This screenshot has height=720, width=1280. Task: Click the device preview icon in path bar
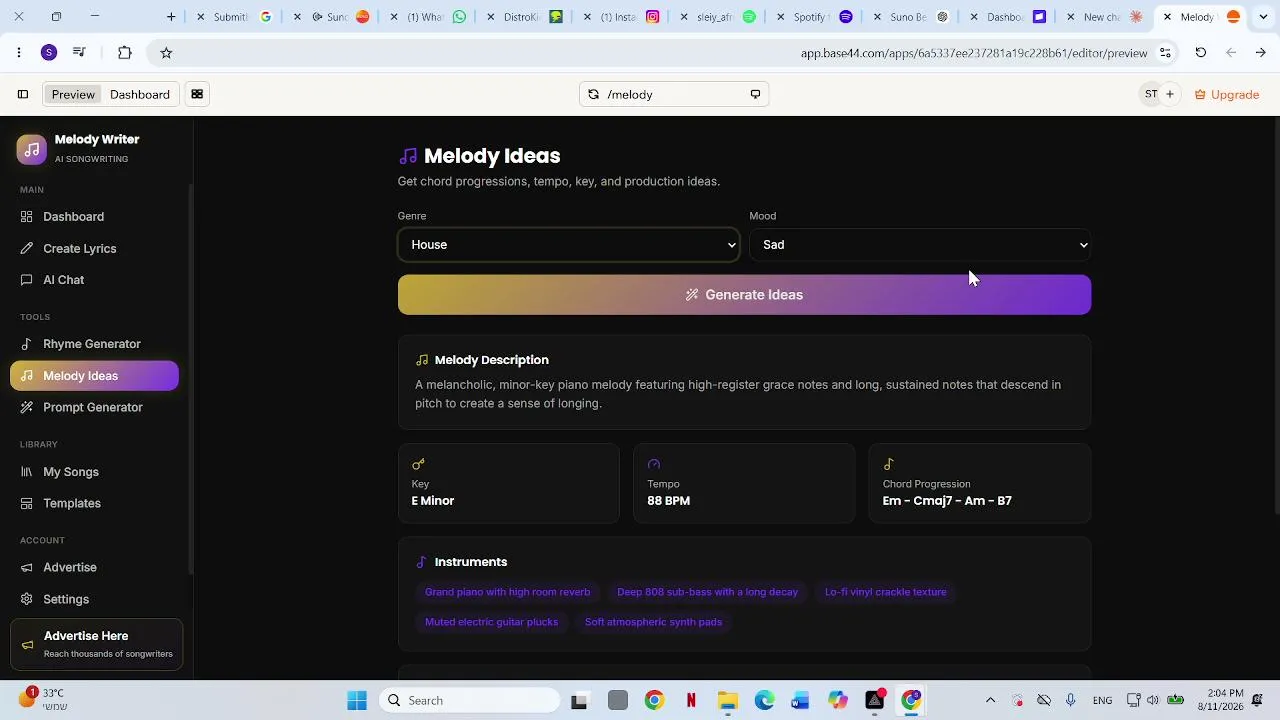pos(755,95)
